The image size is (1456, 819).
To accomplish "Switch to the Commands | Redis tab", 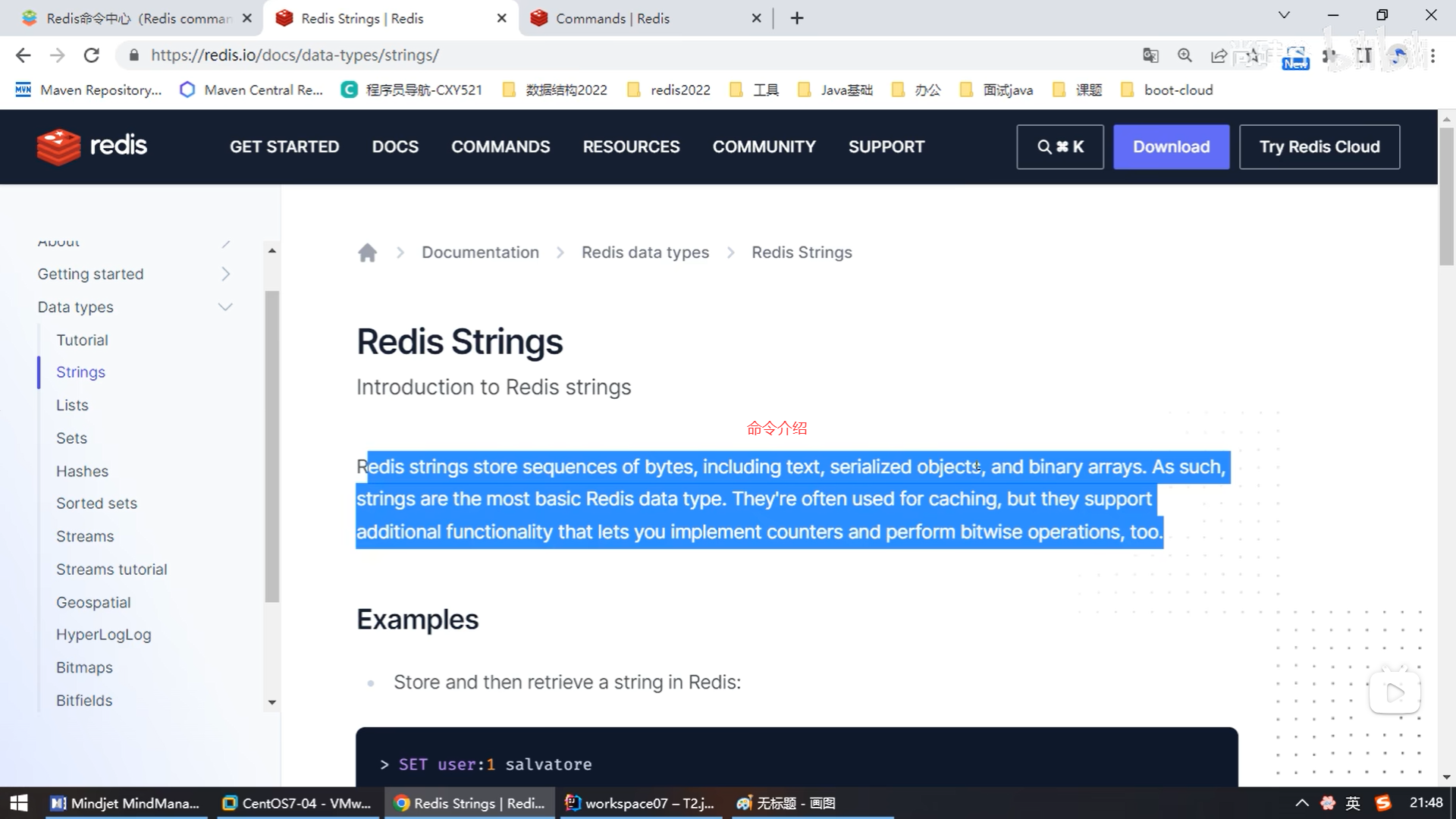I will point(613,18).
